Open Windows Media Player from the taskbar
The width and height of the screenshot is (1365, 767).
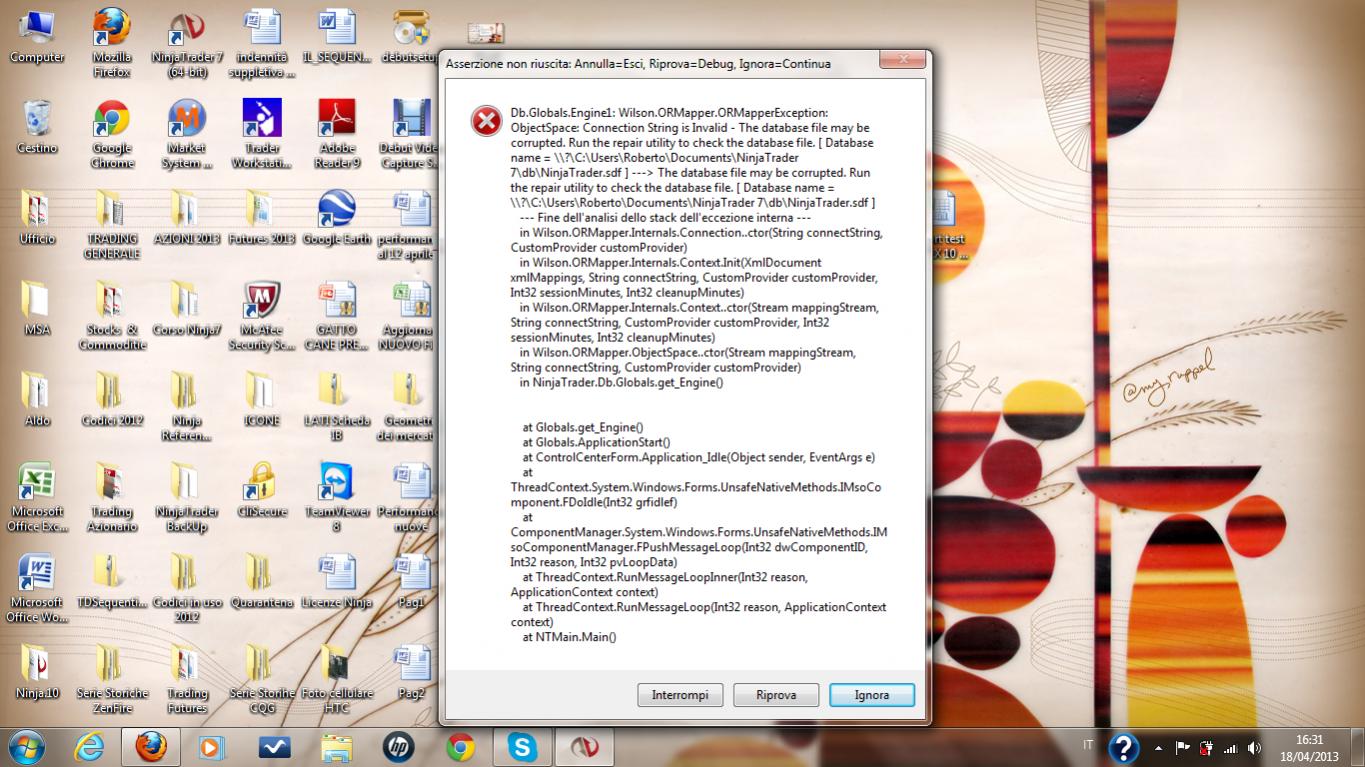211,746
